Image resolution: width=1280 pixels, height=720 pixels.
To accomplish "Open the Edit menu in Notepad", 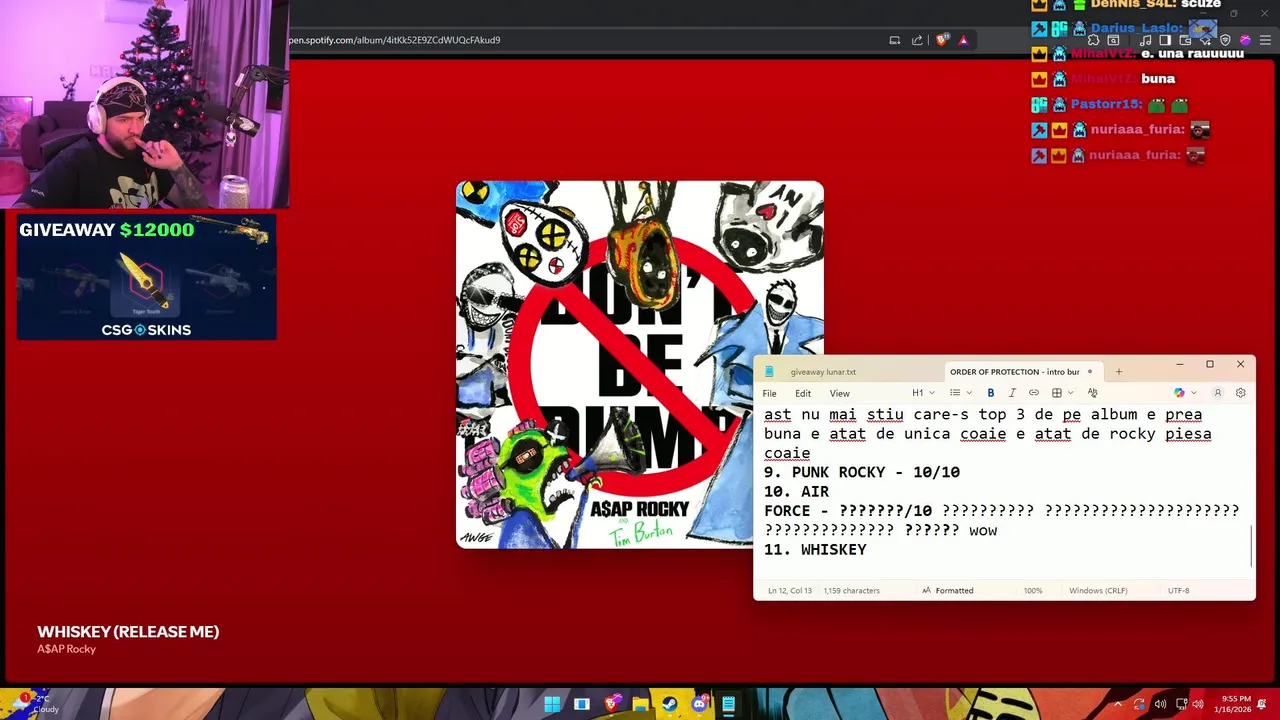I will [803, 393].
